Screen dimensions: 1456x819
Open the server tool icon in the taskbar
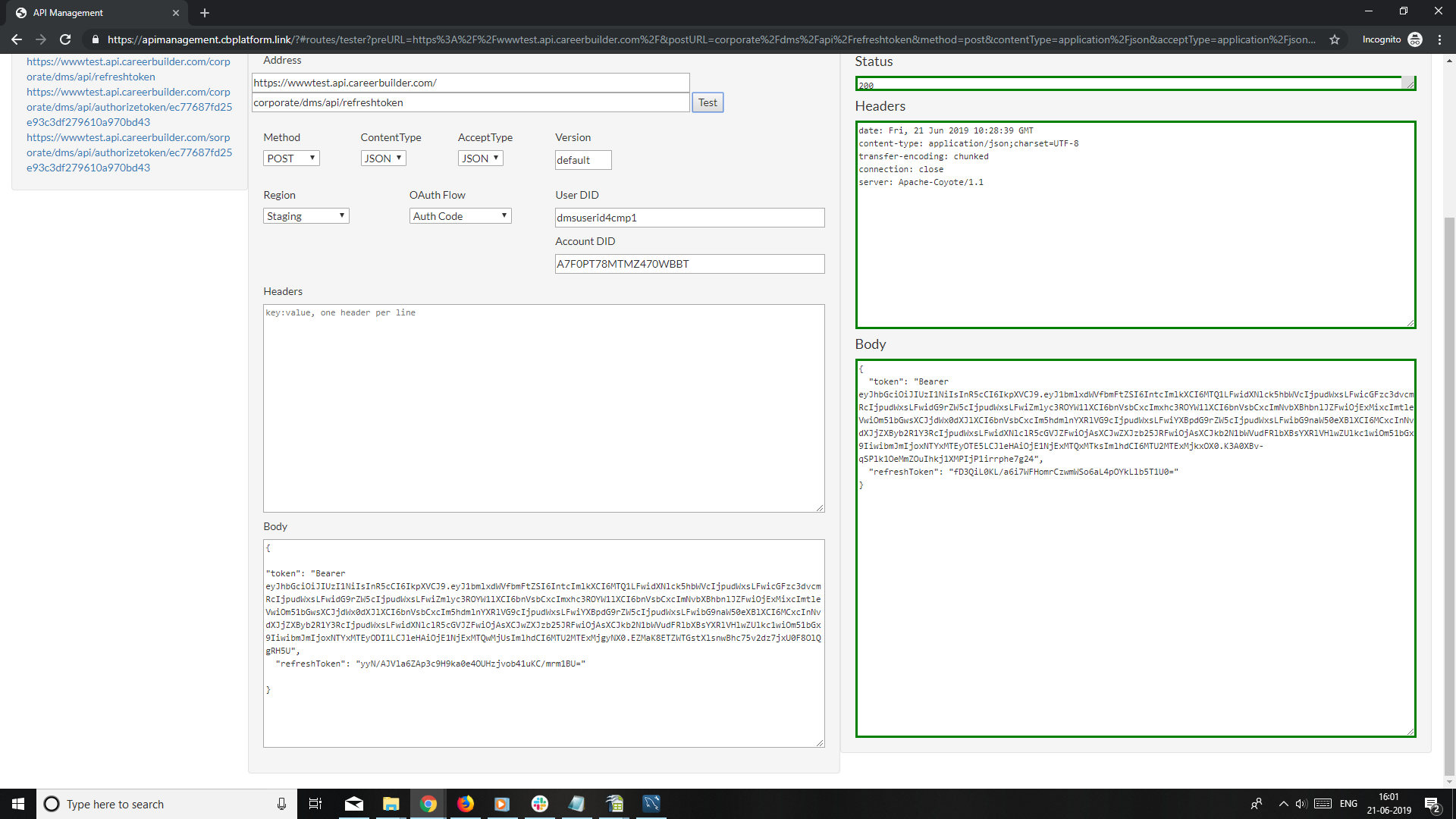coord(614,804)
